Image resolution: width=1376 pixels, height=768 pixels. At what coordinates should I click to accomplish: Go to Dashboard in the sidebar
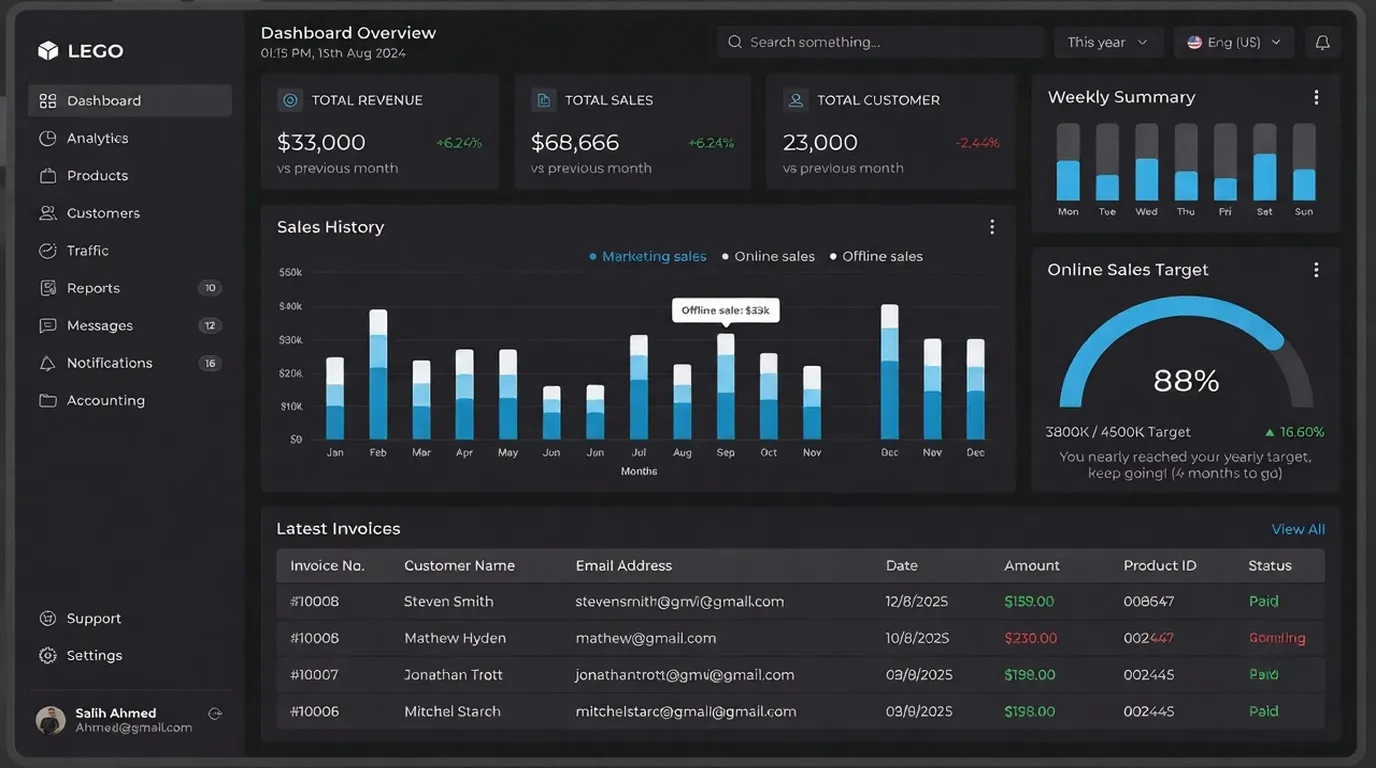pos(130,101)
